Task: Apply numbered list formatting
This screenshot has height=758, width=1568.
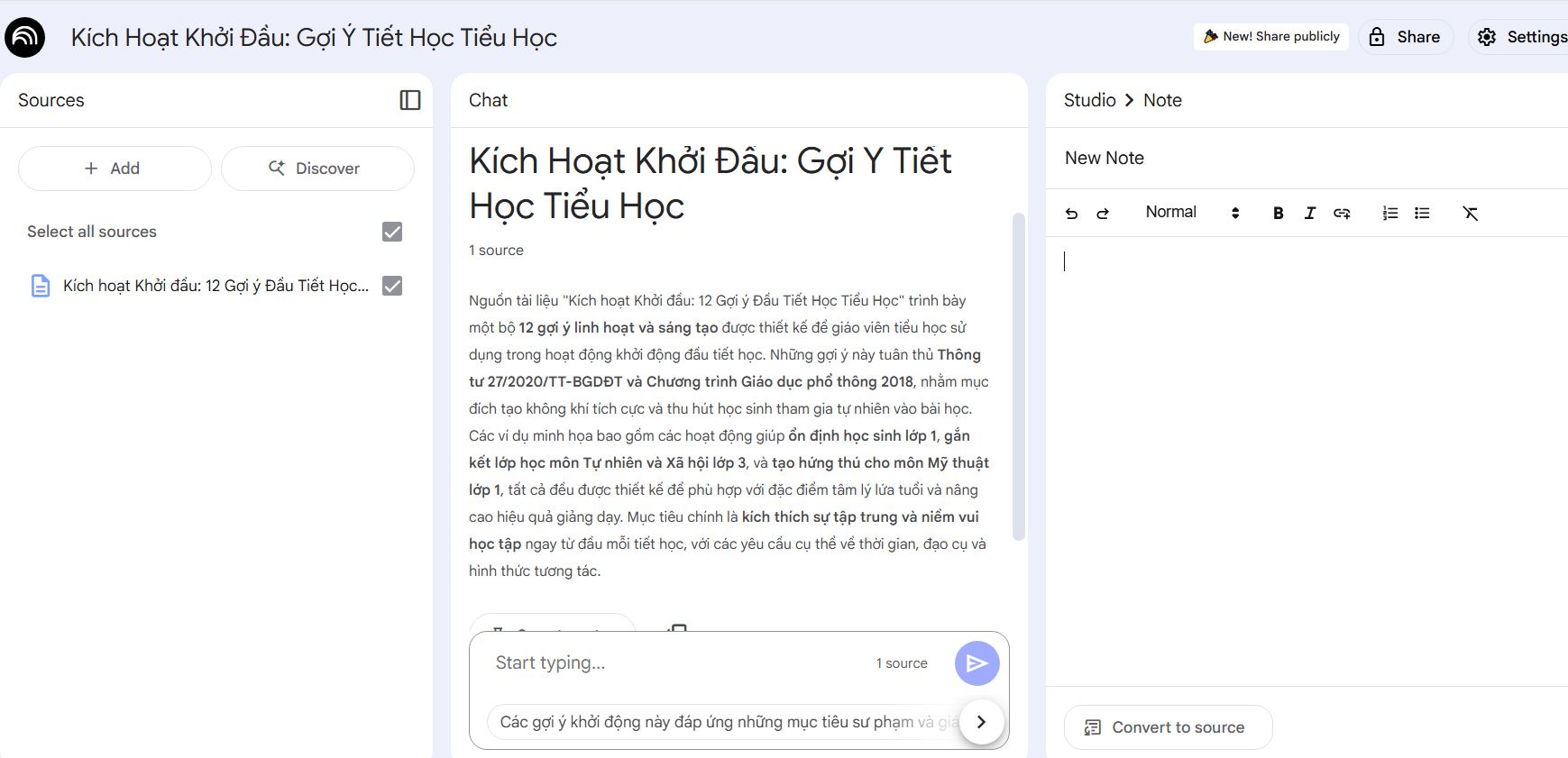Action: pyautogui.click(x=1390, y=214)
